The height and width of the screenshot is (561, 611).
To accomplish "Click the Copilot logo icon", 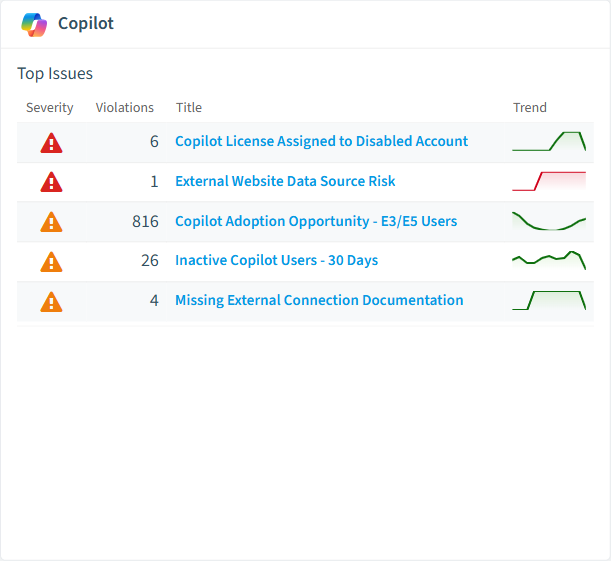I will pyautogui.click(x=34, y=25).
